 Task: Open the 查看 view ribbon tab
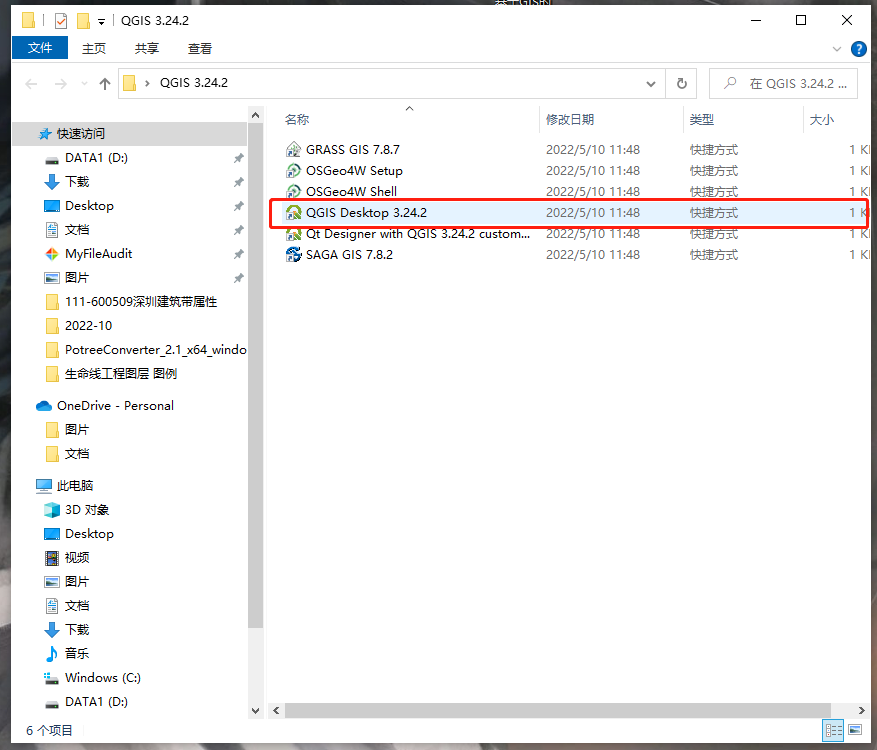tap(200, 49)
